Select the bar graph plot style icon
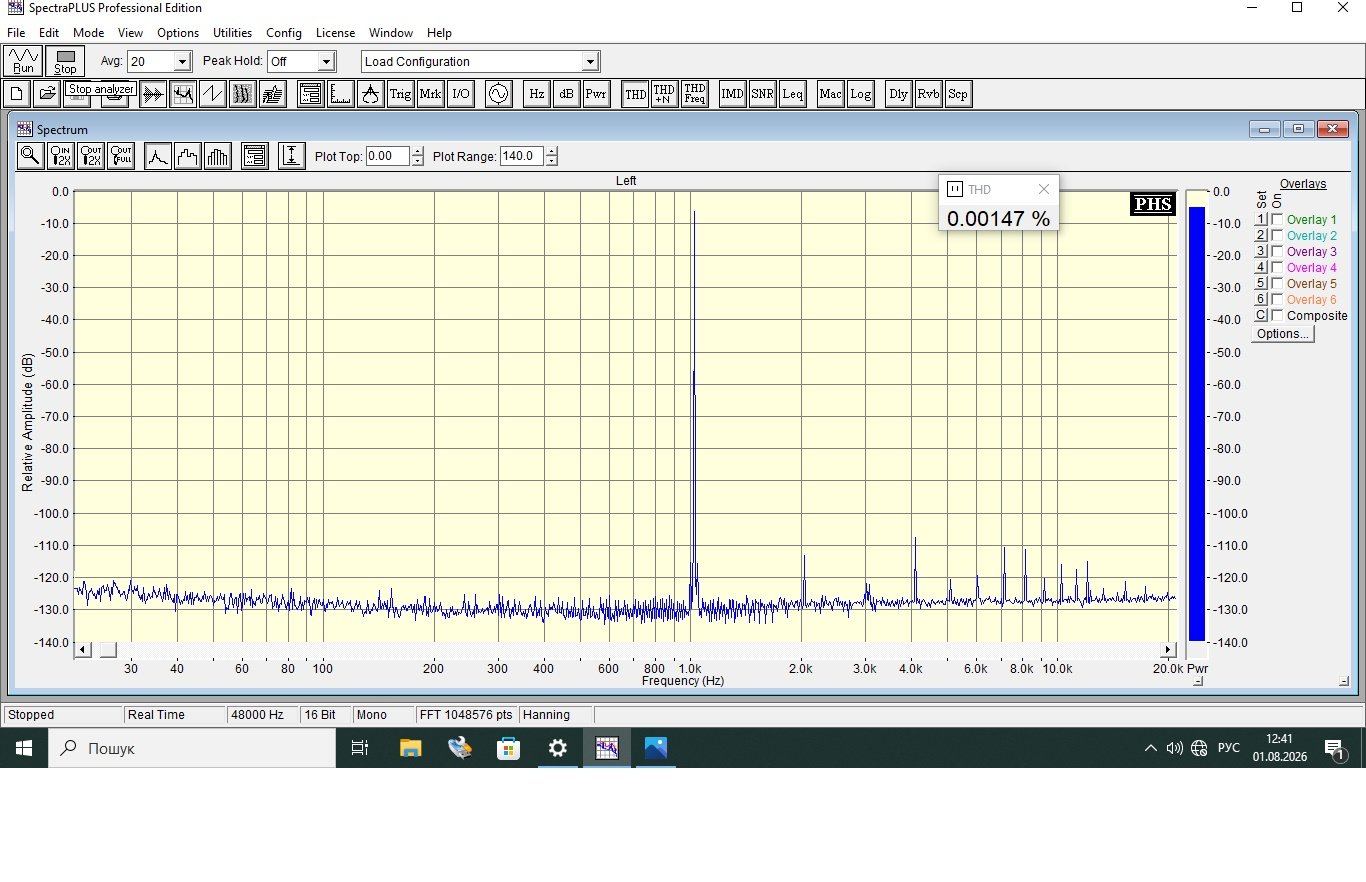The image size is (1366, 882). click(x=217, y=156)
